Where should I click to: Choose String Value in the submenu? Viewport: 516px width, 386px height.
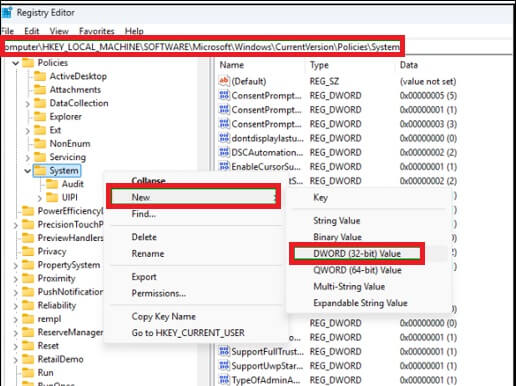(337, 221)
